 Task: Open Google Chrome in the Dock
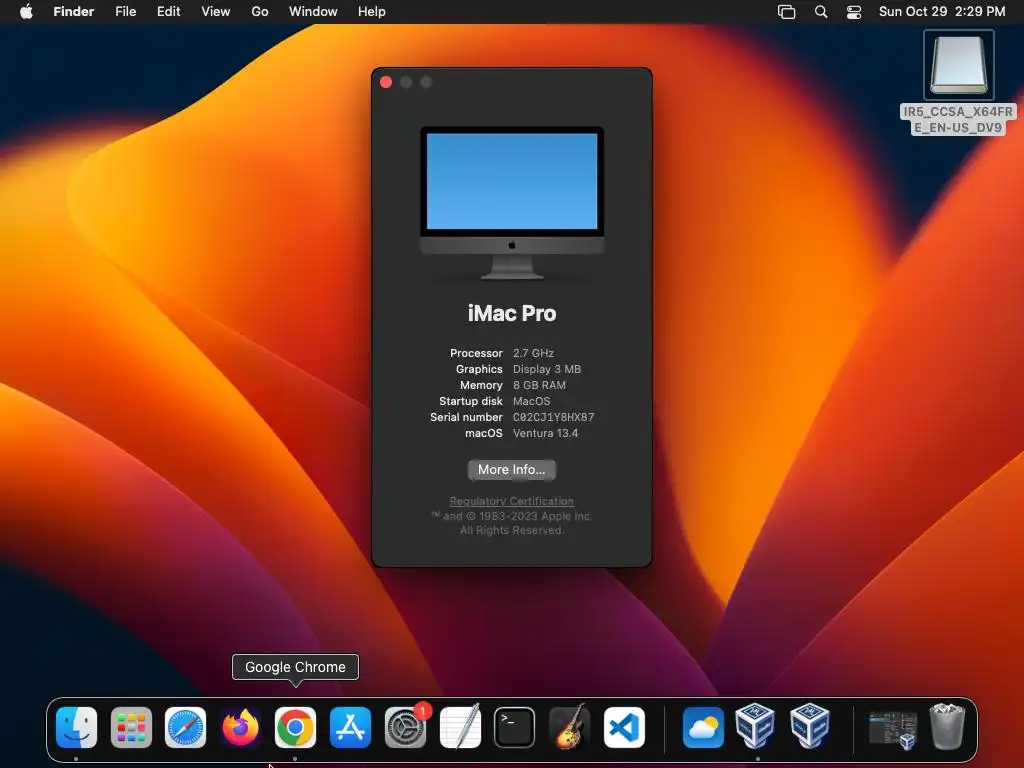coord(295,727)
